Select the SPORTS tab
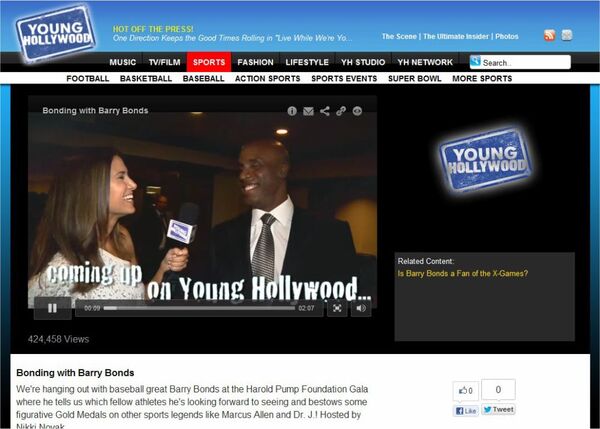The height and width of the screenshot is (429, 600). [209, 62]
